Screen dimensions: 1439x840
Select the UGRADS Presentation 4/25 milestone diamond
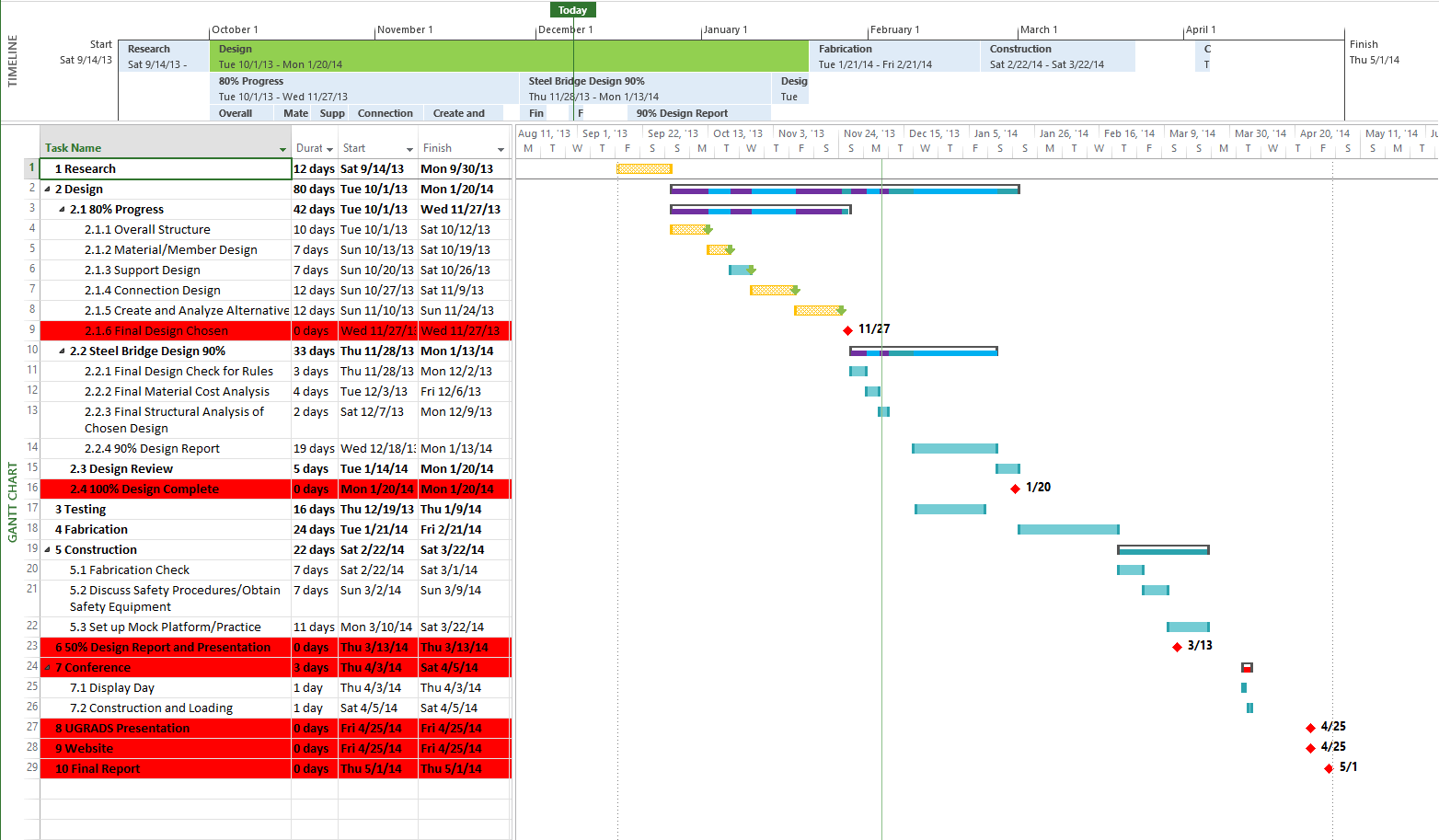pos(1310,728)
